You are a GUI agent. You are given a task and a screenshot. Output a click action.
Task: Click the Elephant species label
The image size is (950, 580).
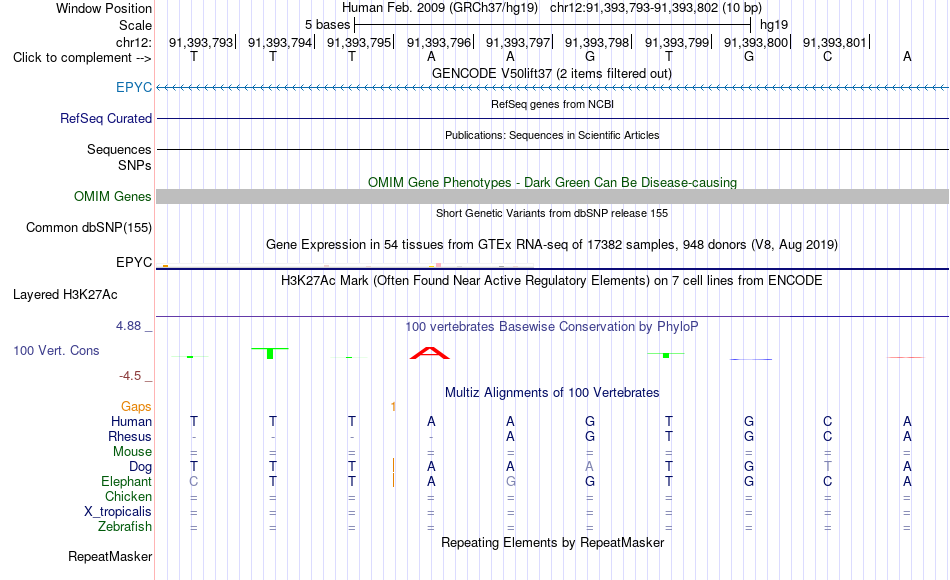click(127, 481)
